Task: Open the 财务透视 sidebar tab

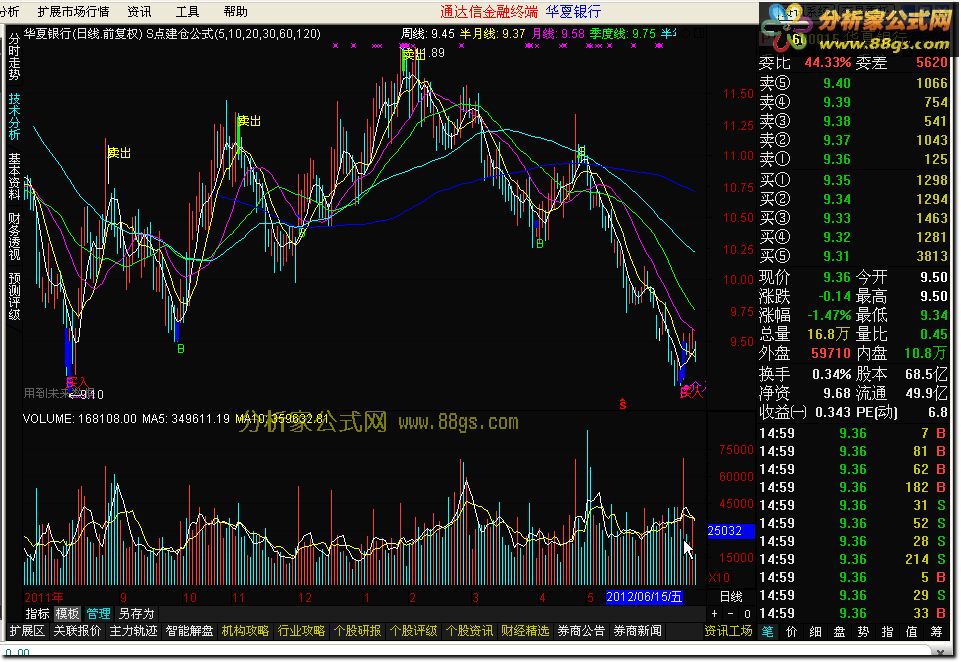Action: pyautogui.click(x=14, y=236)
